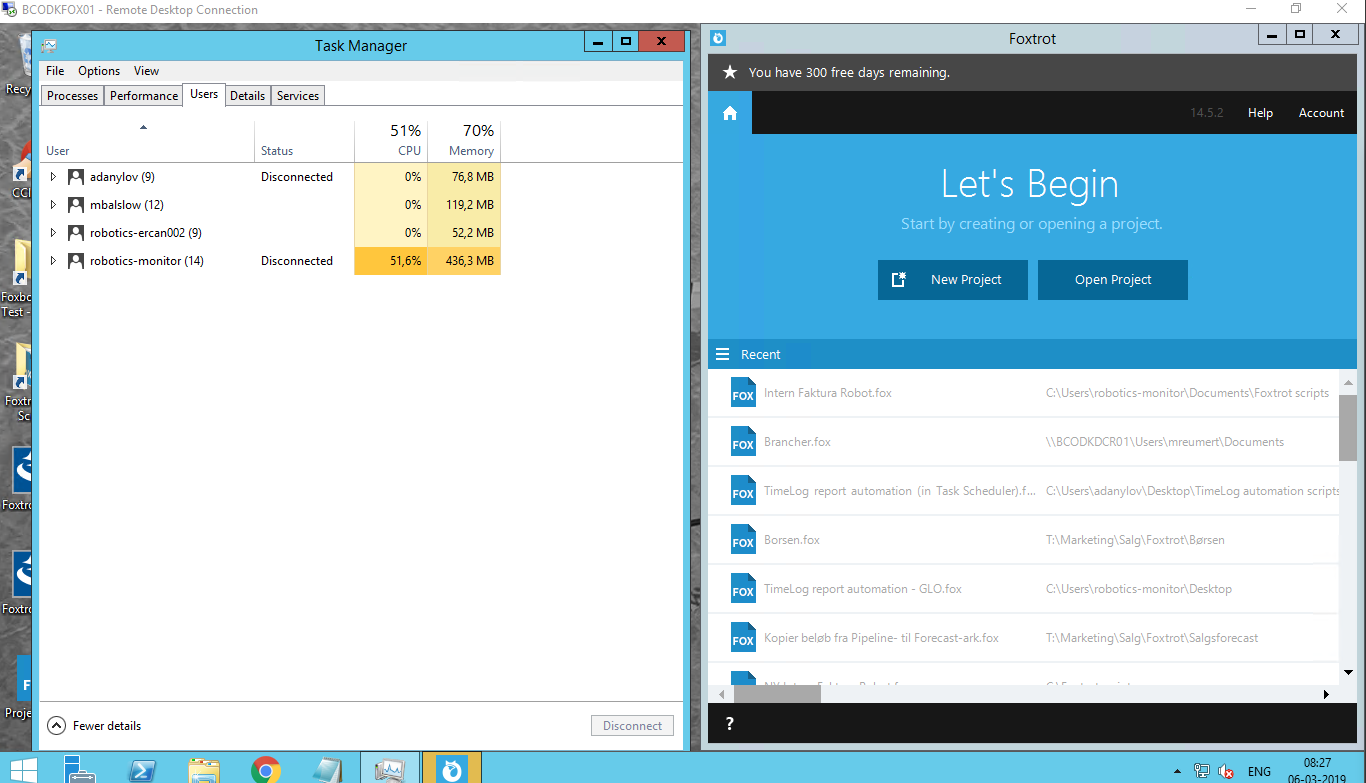Viewport: 1366px width, 783px height.
Task: Sort by the User column header
Action: (x=146, y=141)
